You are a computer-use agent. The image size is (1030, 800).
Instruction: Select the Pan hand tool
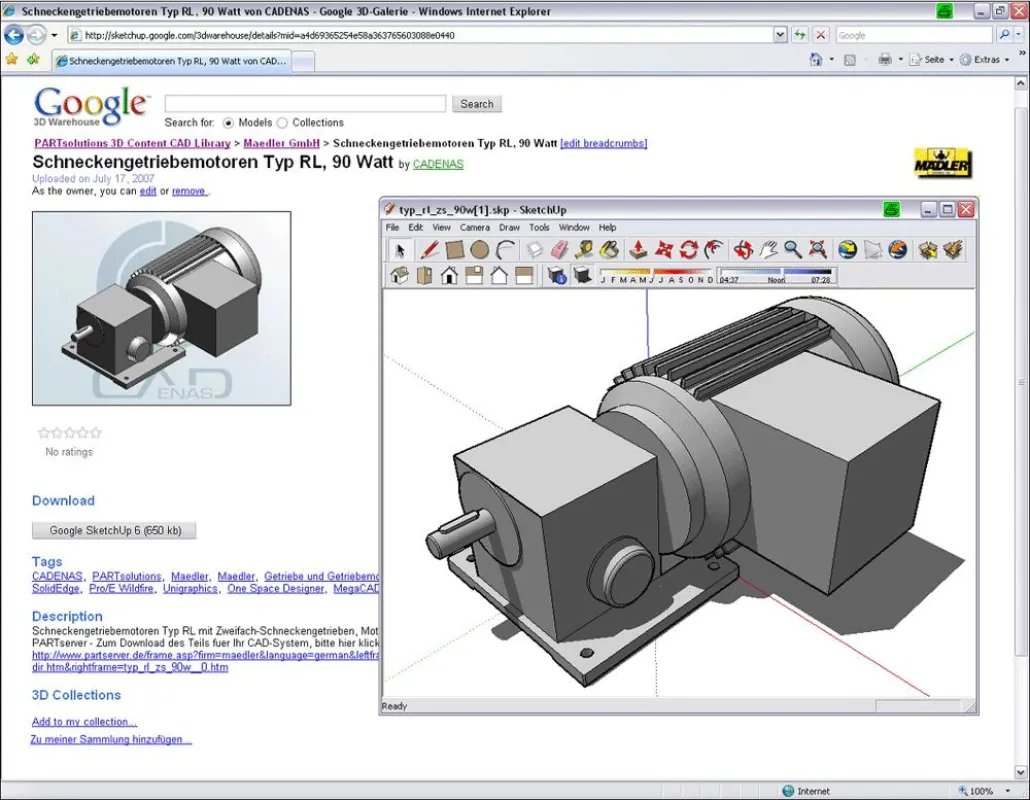(768, 250)
